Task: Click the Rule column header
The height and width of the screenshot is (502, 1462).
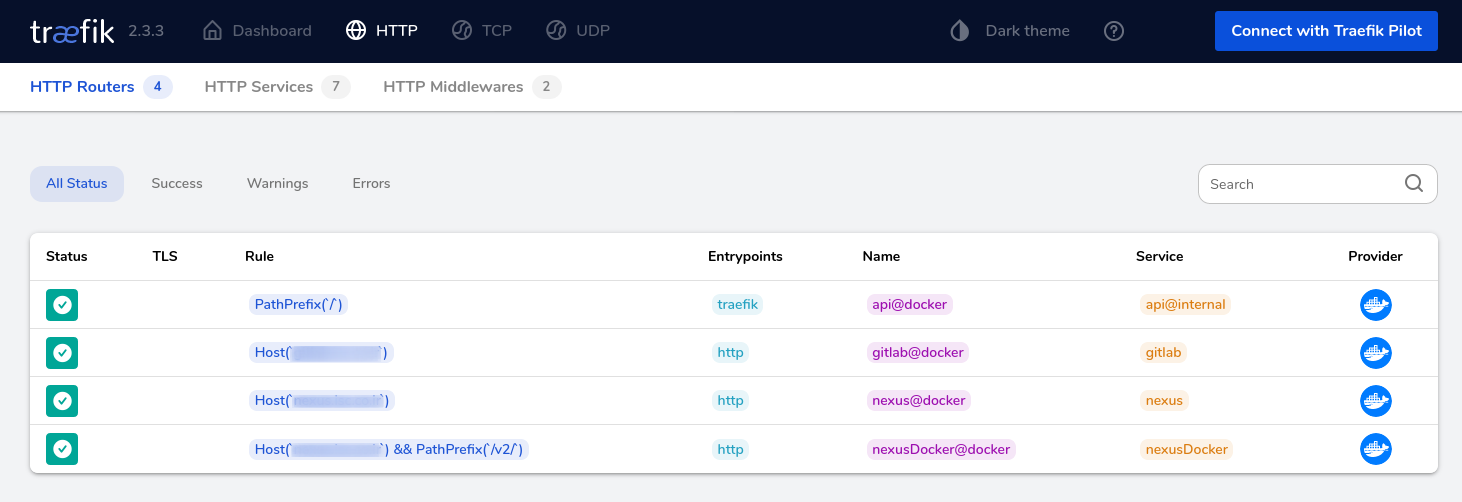Action: [x=259, y=256]
